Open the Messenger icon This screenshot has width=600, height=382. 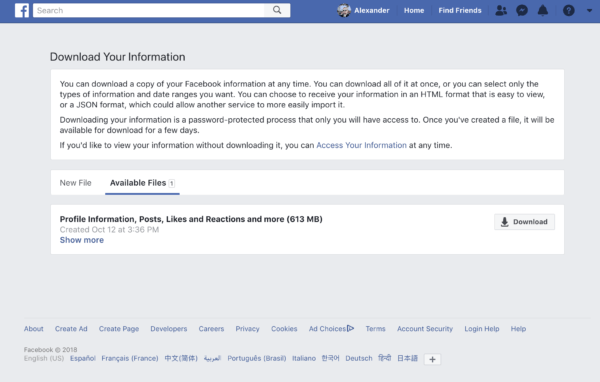[522, 10]
